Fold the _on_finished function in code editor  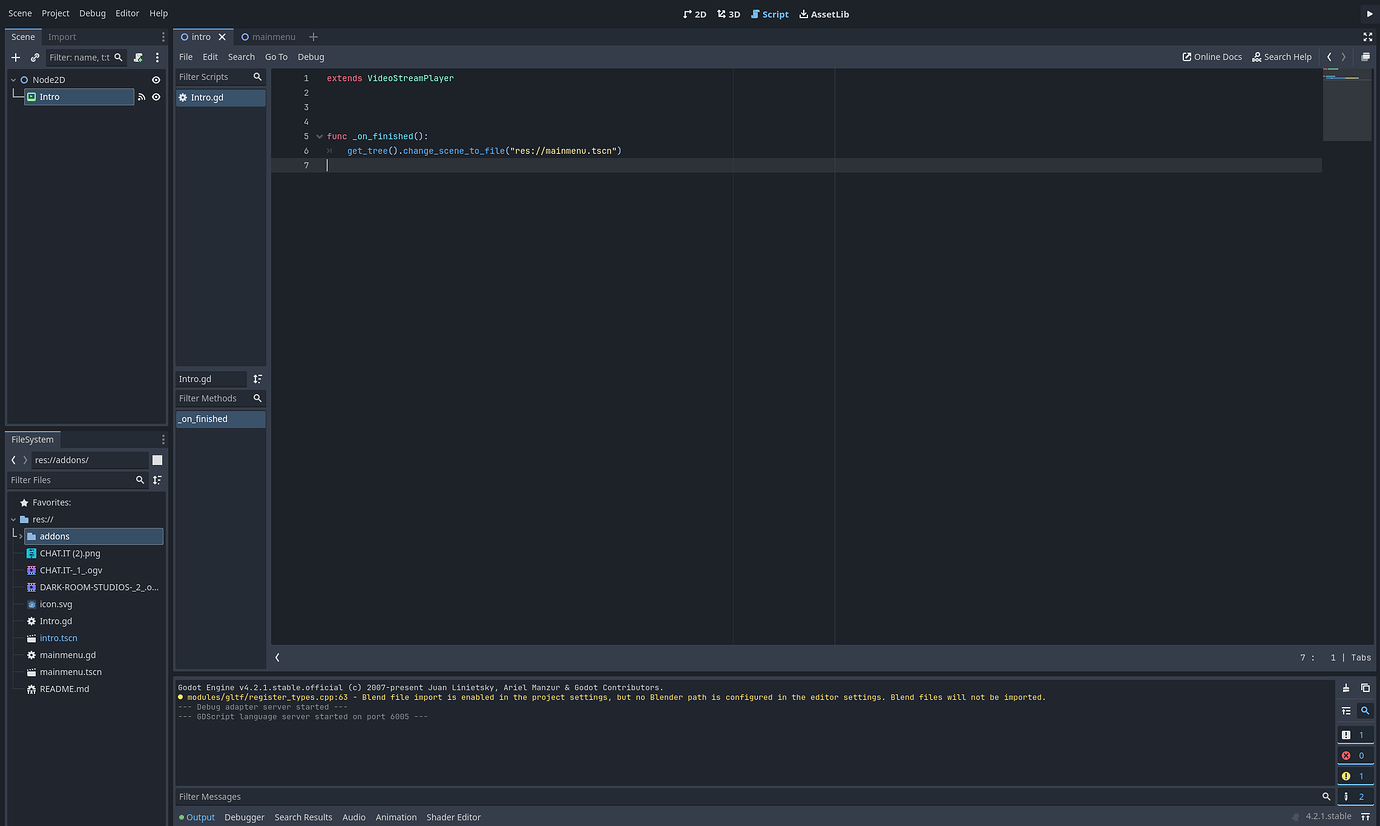coord(319,136)
